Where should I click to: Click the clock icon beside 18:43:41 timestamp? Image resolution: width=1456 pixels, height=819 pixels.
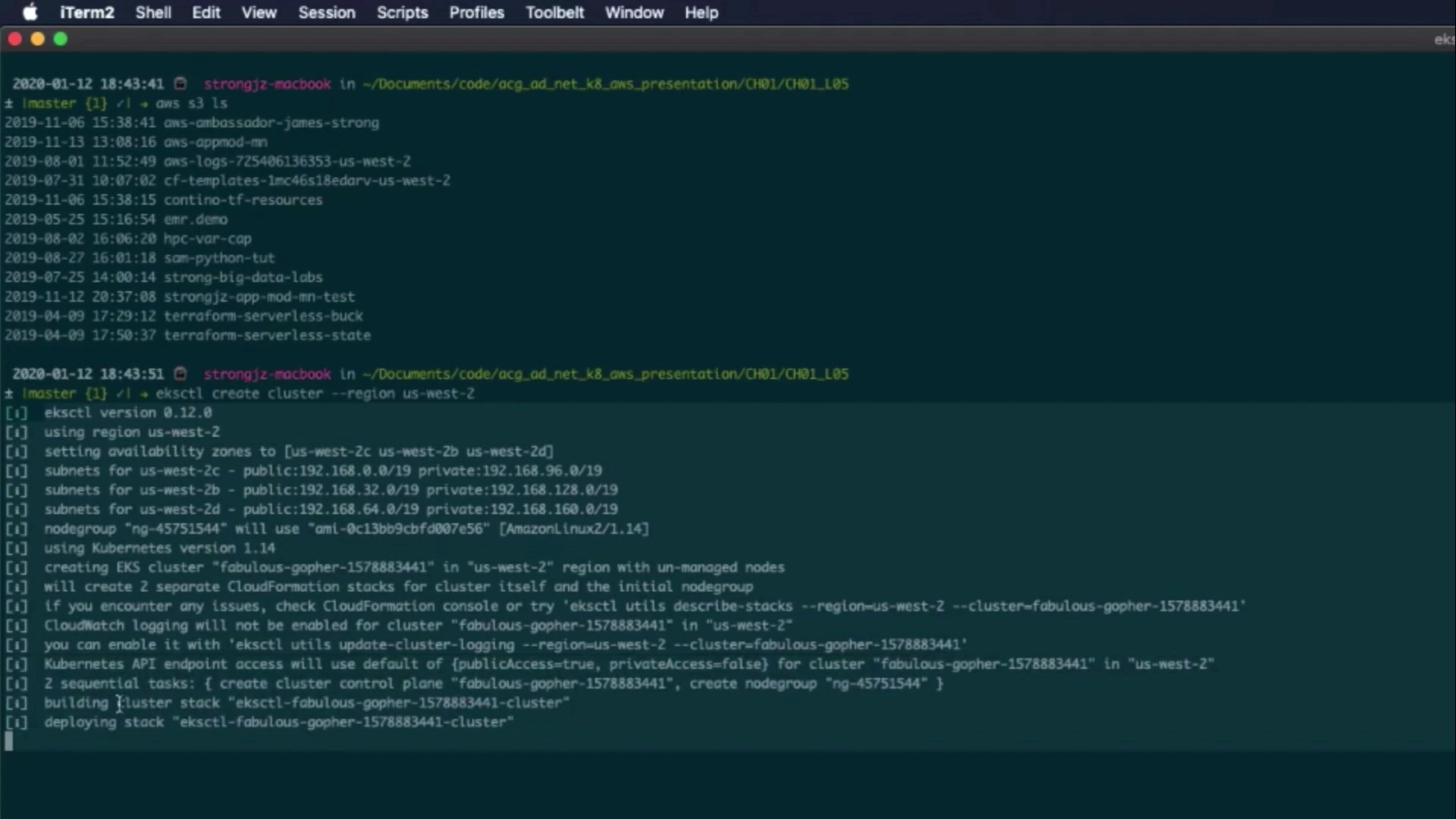tap(180, 83)
